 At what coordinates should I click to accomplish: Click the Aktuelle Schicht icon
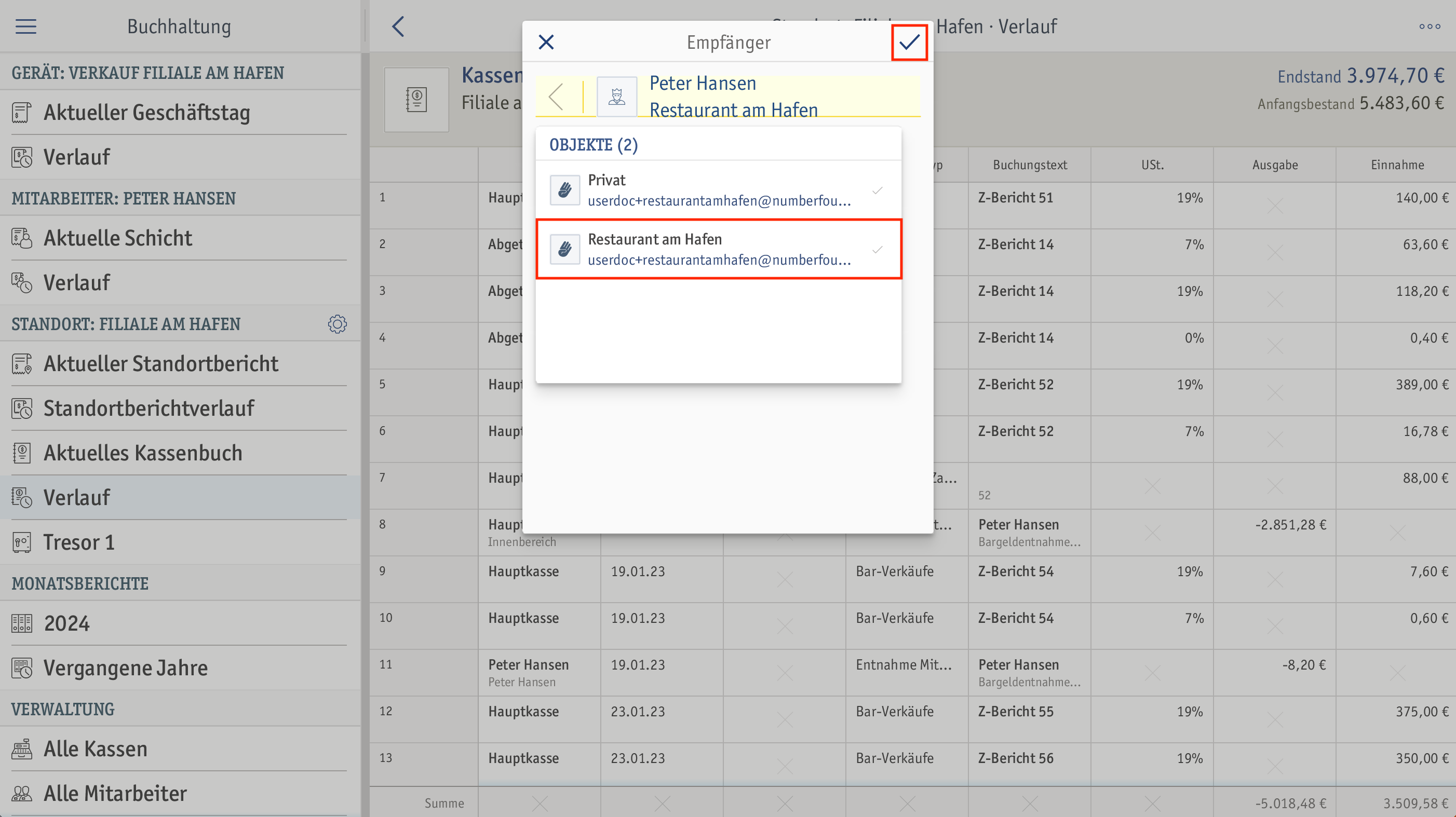pos(21,238)
